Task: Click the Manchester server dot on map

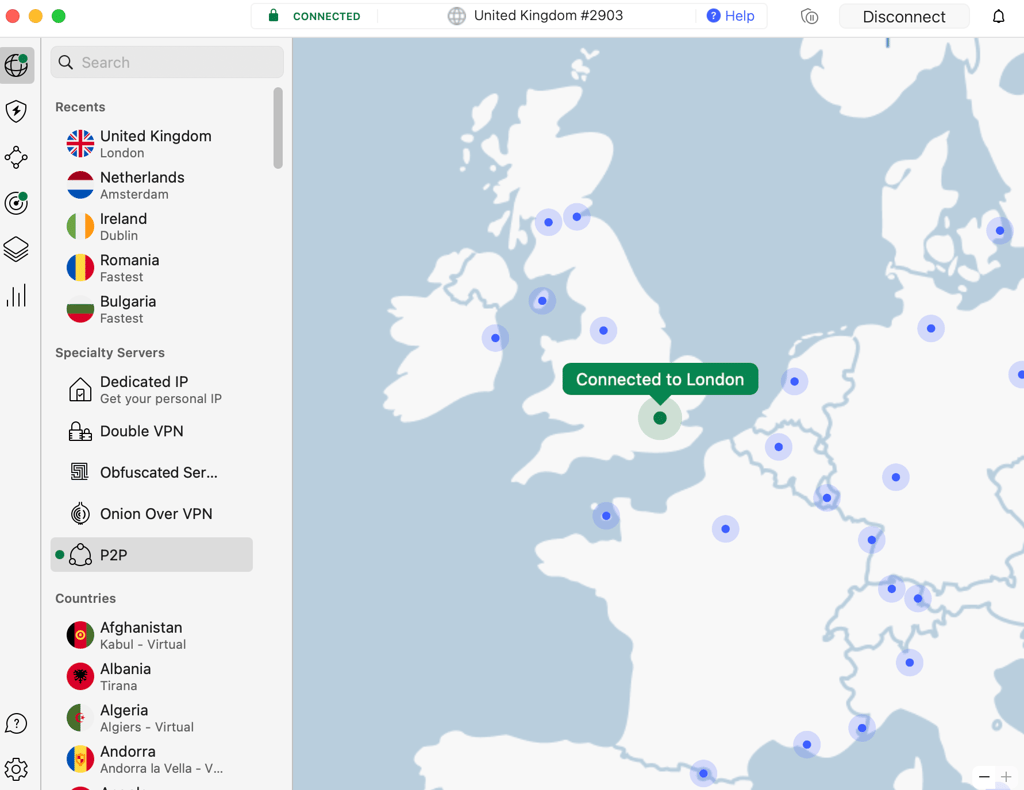Action: point(603,330)
